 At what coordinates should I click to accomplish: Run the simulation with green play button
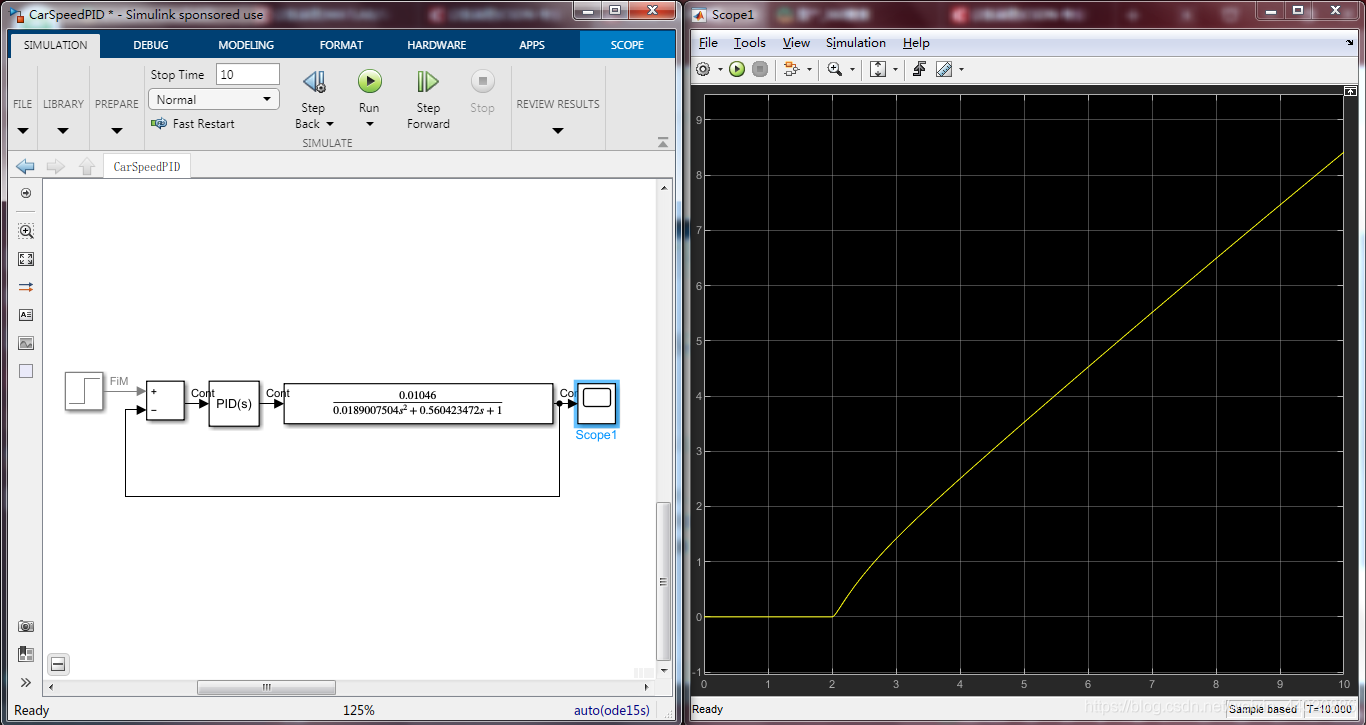click(369, 82)
